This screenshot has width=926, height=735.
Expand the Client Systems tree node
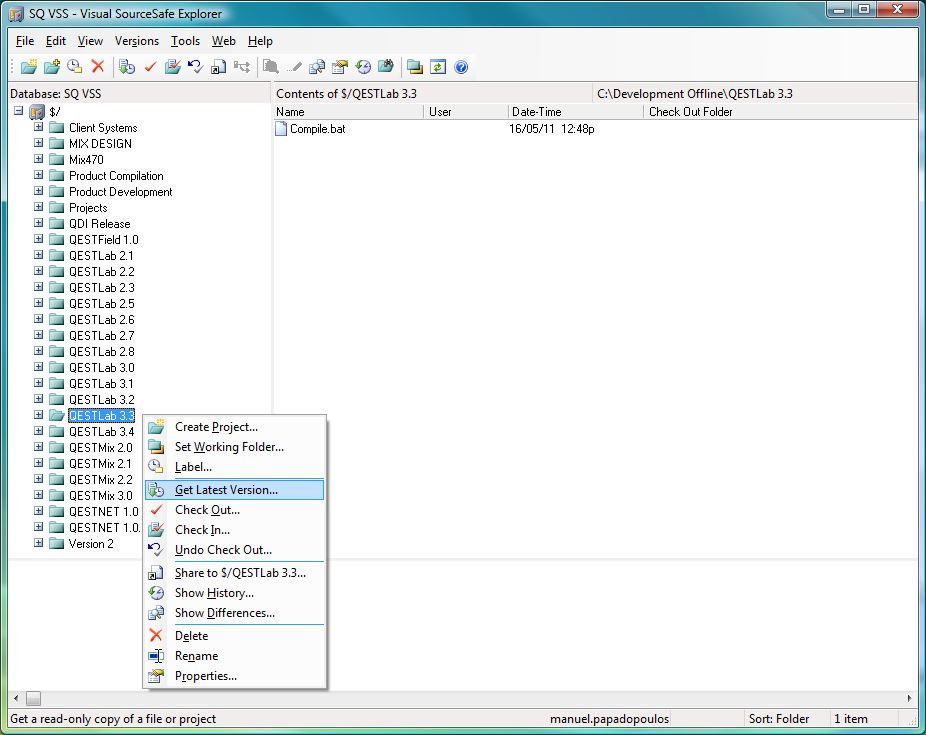pos(39,128)
